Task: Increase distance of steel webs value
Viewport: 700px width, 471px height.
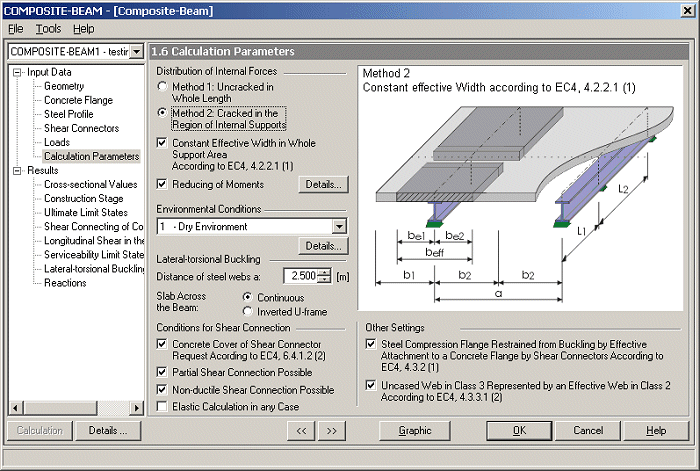Action: pos(325,272)
